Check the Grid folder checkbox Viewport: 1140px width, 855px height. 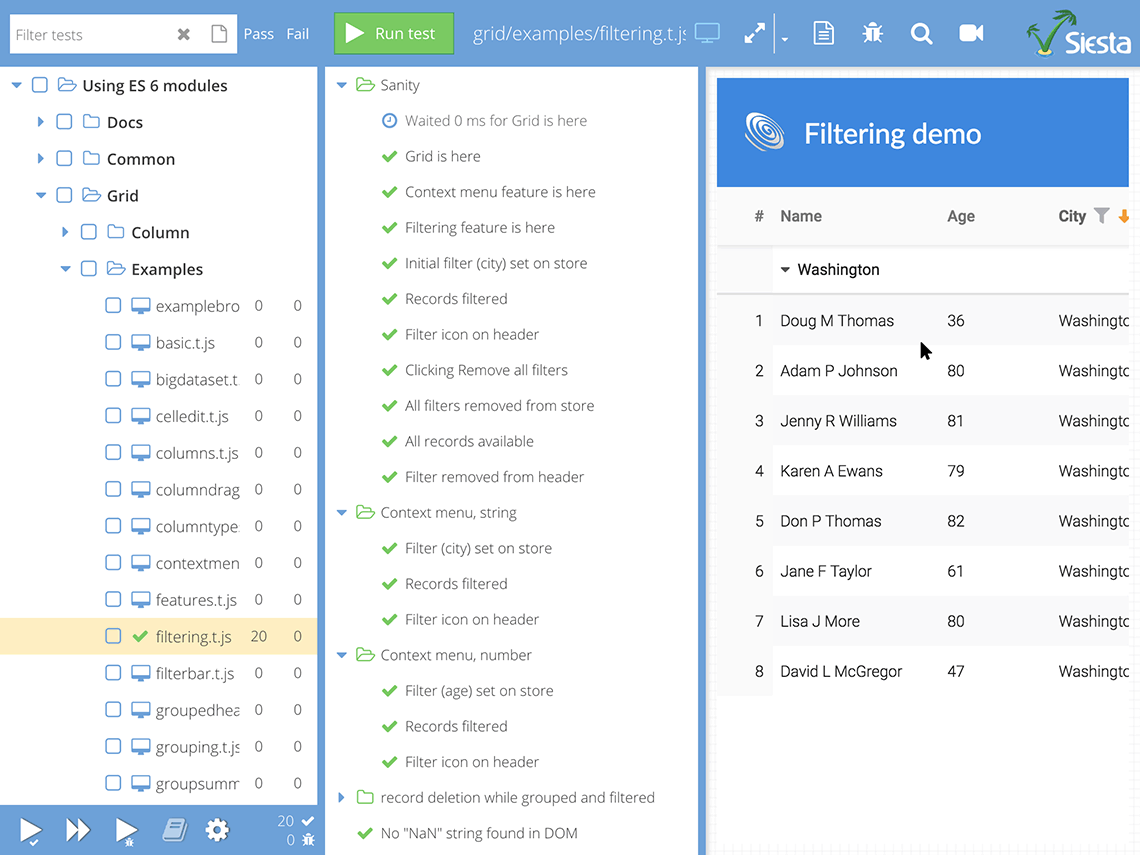point(65,196)
